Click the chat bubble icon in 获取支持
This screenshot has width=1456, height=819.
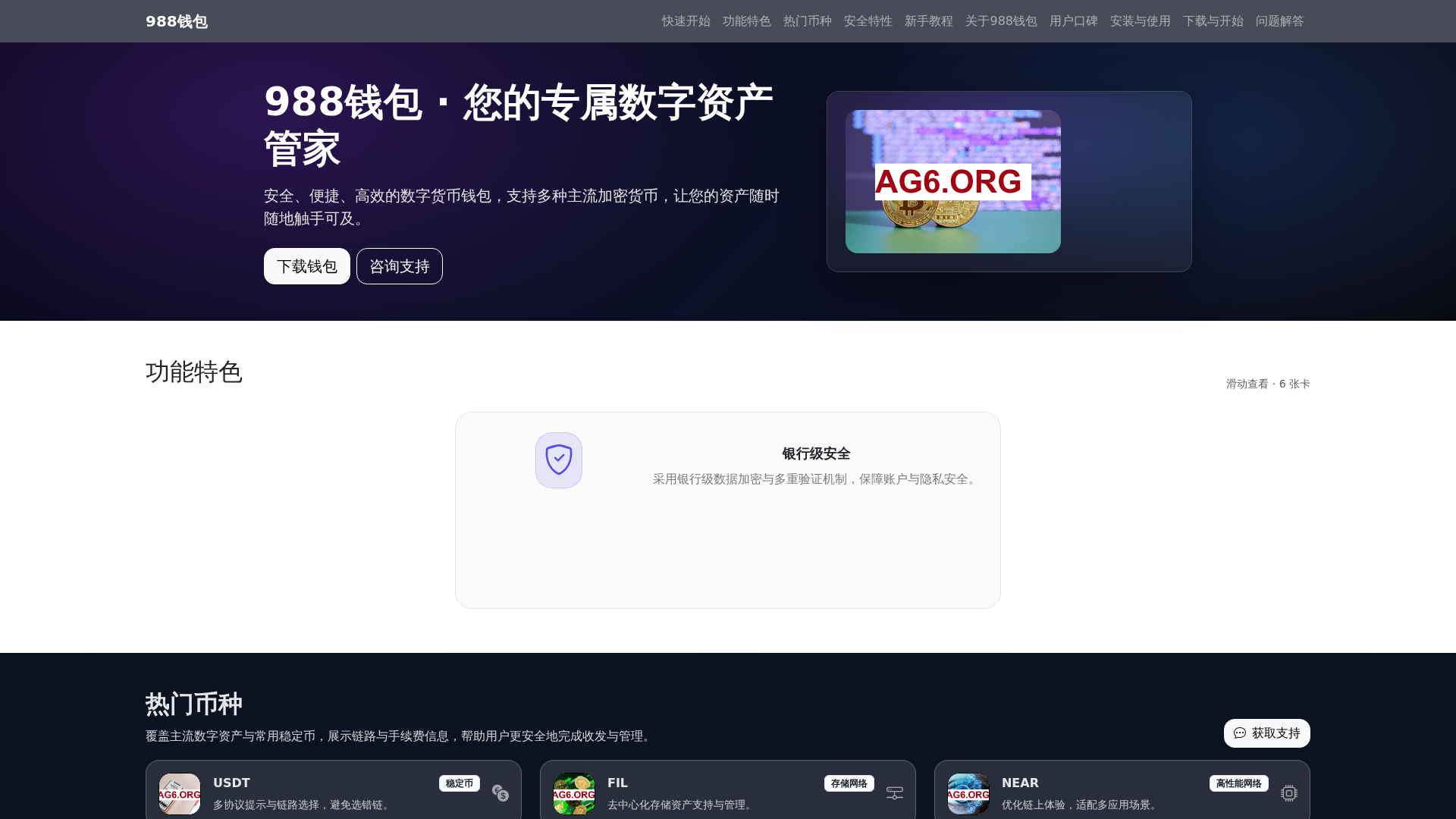1240,733
